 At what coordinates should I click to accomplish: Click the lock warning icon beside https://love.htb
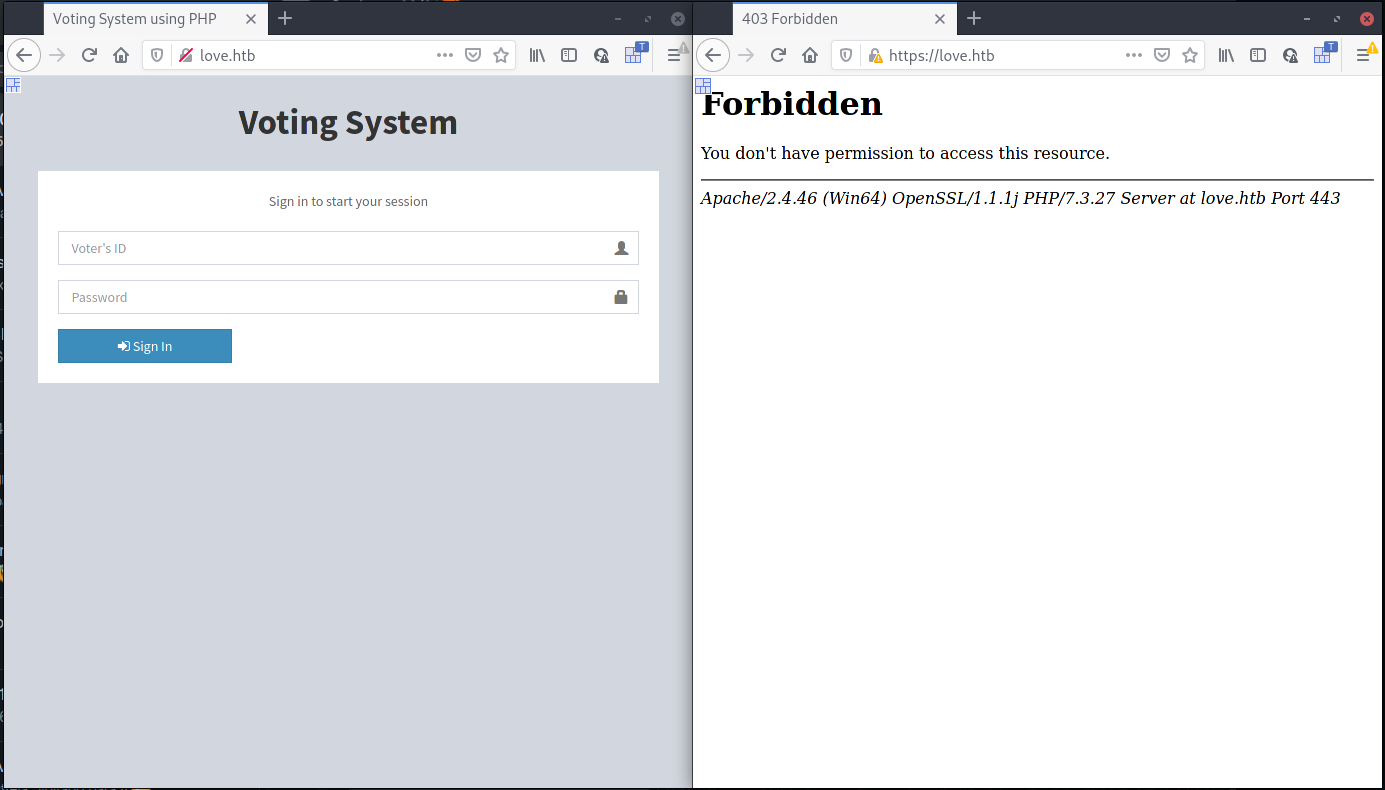click(x=875, y=56)
